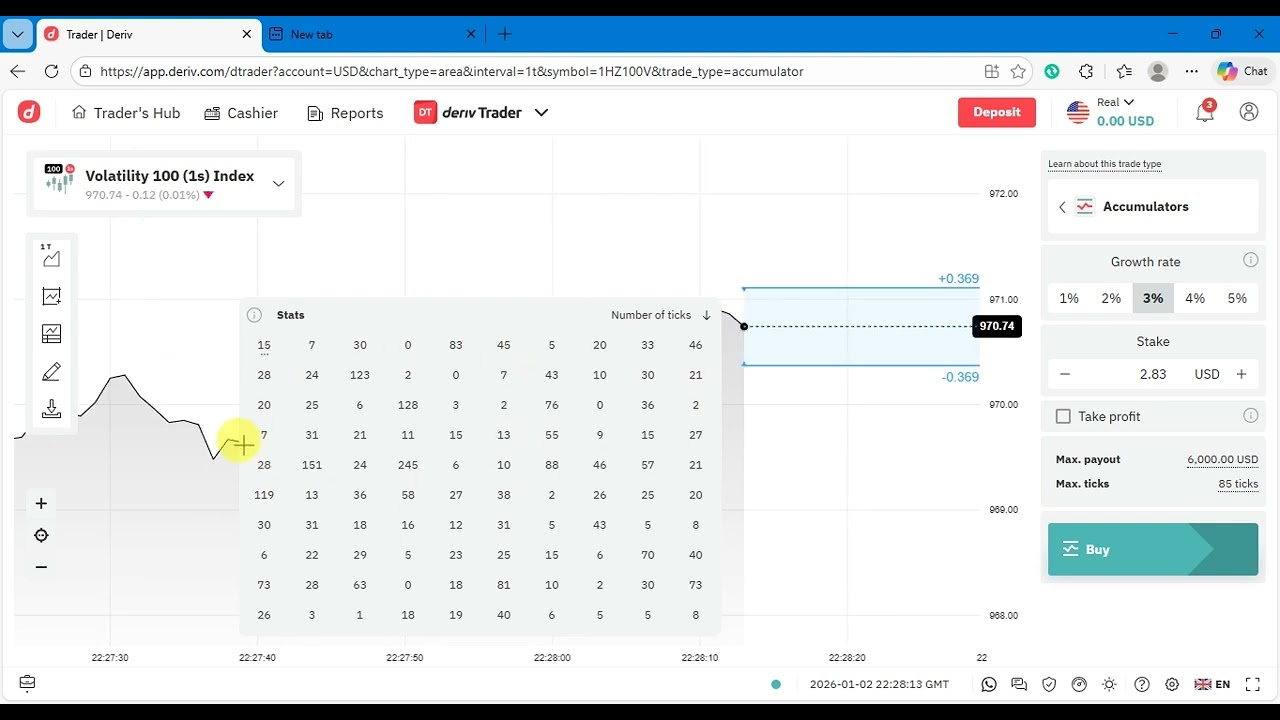Enter fullscreen mode icon
This screenshot has height=720, width=1280.
(1252, 684)
